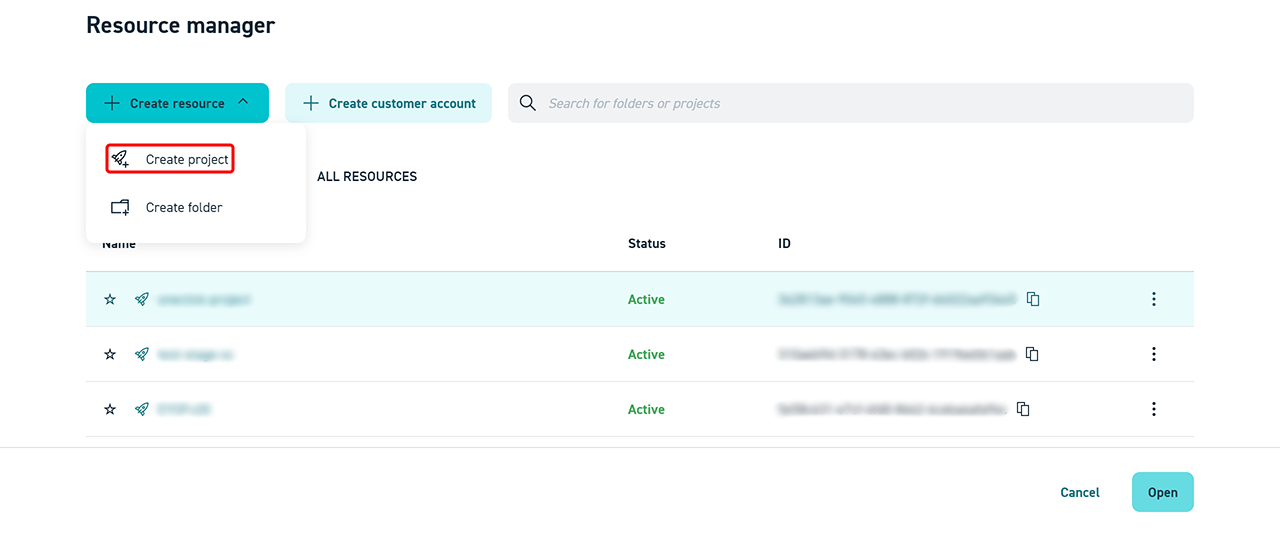Click the Create customer account button
Image resolution: width=1280 pixels, height=536 pixels.
pyautogui.click(x=388, y=103)
